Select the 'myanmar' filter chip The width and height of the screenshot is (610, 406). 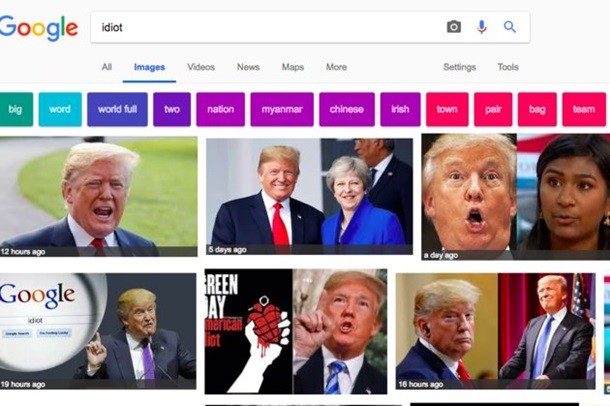pos(282,109)
